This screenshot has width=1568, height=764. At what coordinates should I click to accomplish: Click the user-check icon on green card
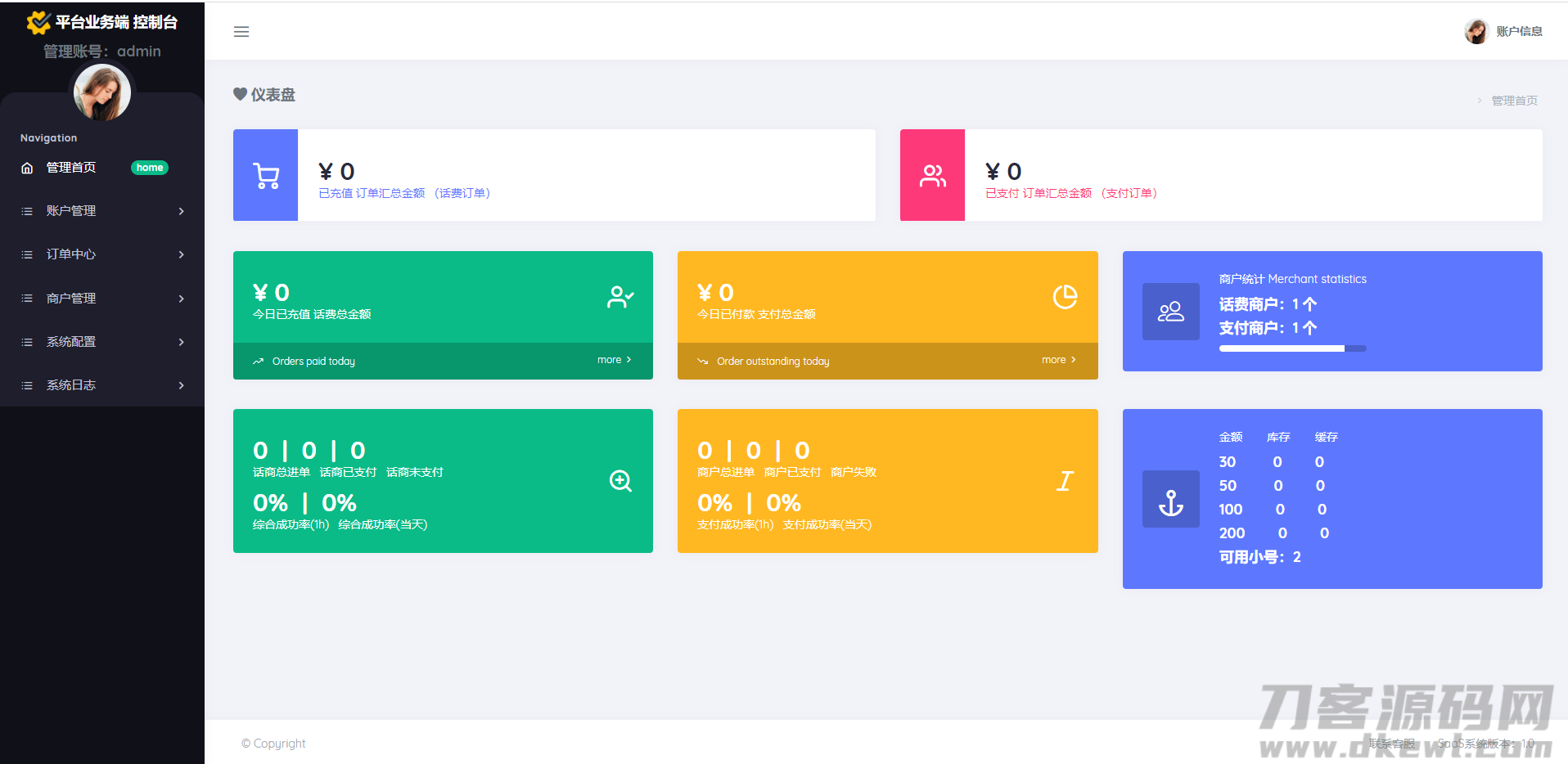[x=620, y=297]
